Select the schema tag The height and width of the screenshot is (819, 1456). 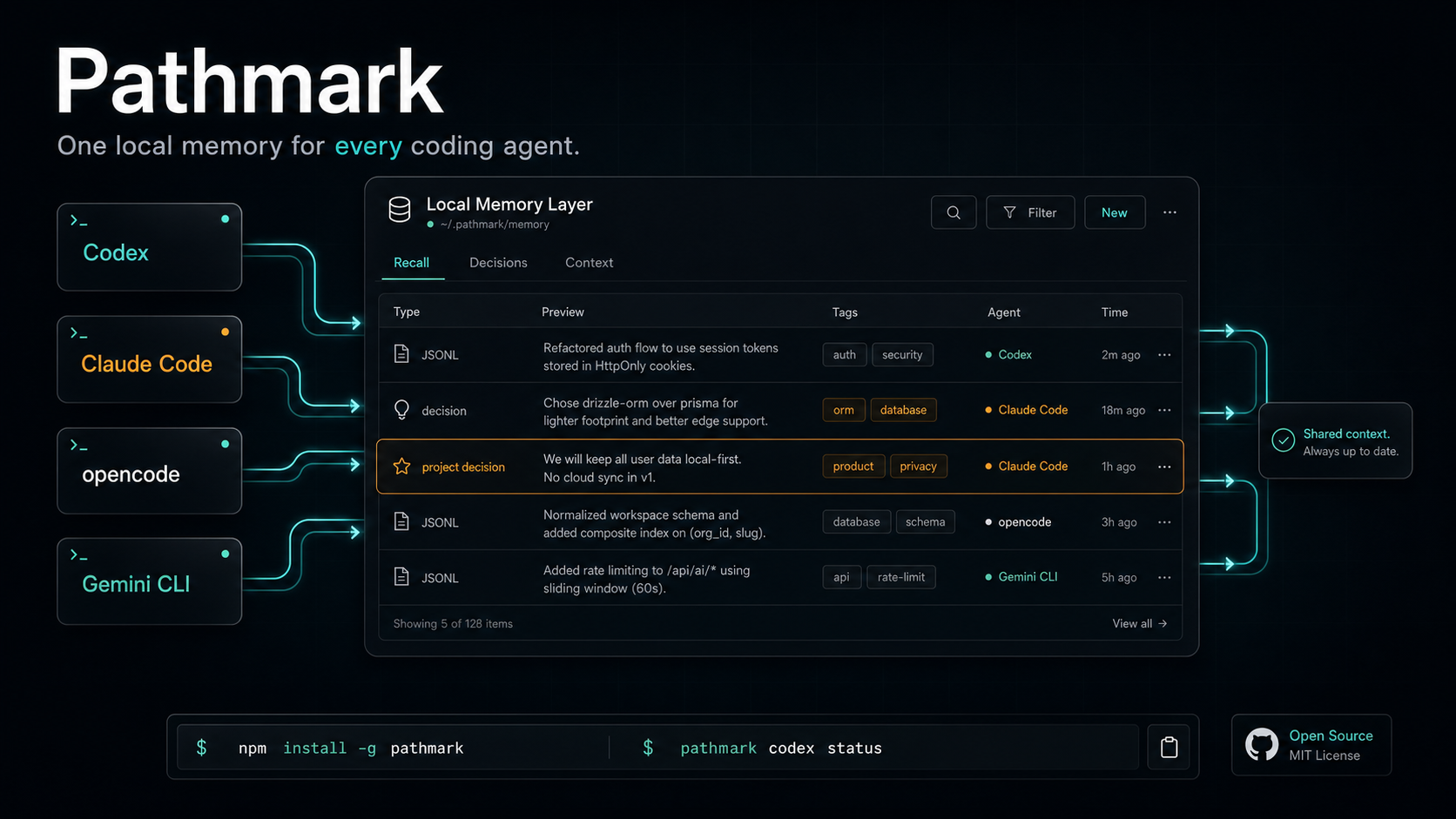(925, 522)
